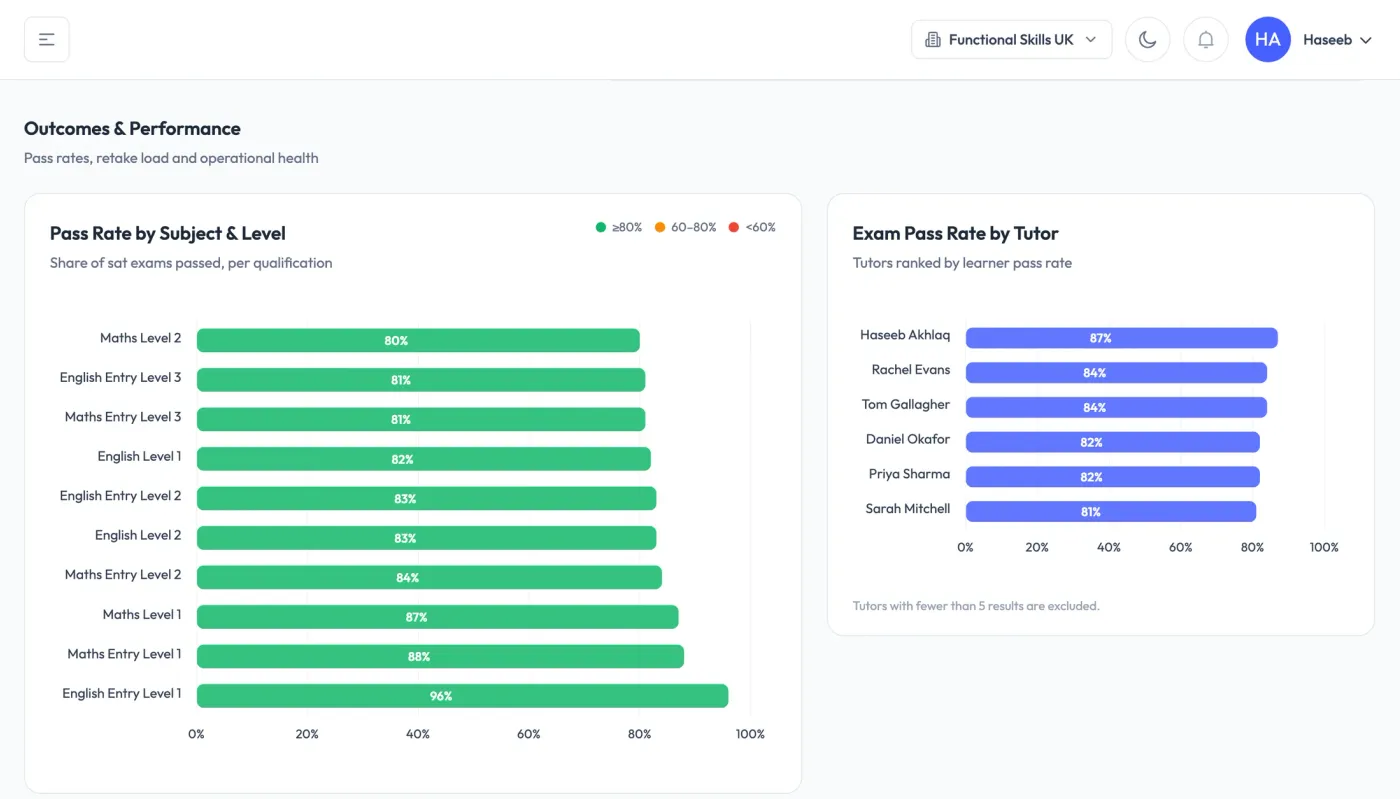Select the English Entry Level 2 bar
The width and height of the screenshot is (1400, 799).
tap(426, 498)
